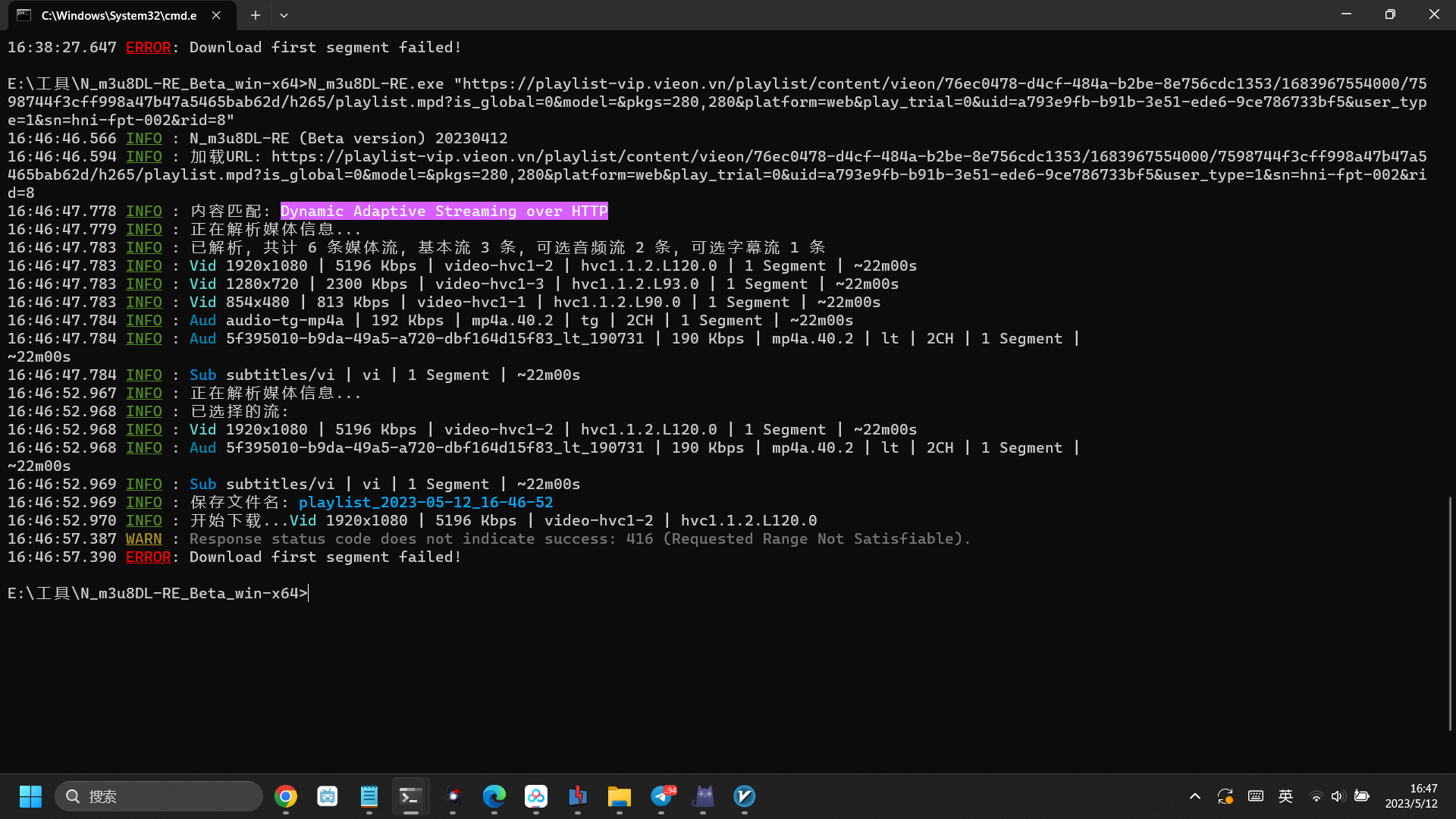Click the ERROR label at 16:38:27.647
This screenshot has width=1456, height=819.
coord(148,48)
